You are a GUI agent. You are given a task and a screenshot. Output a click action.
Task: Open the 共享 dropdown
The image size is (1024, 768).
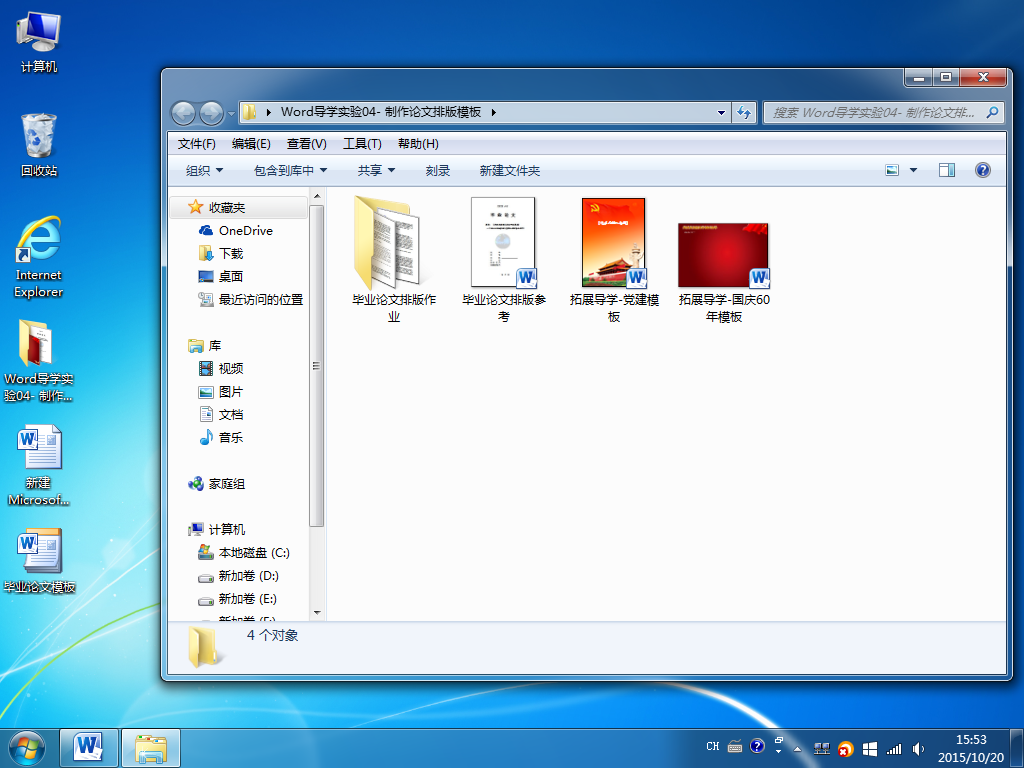click(376, 170)
